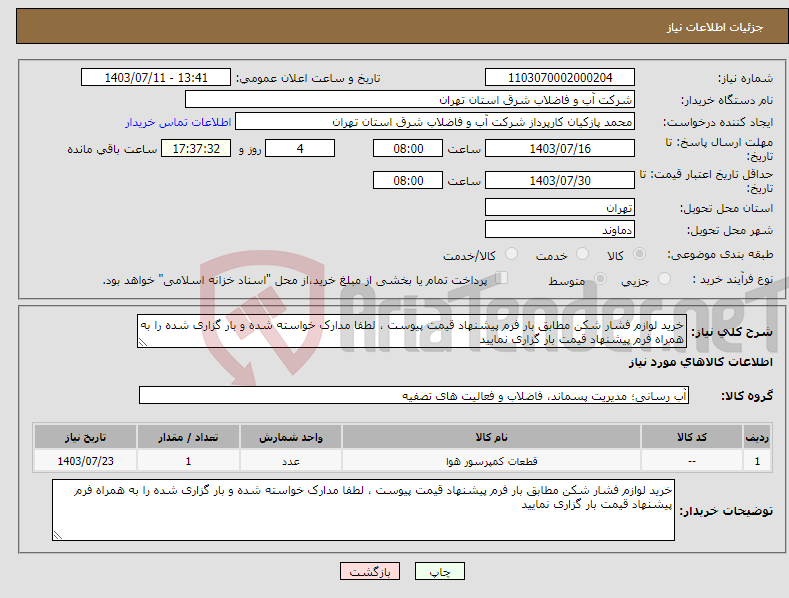Click the announcement date field 1403/07/11 - 13:41

(x=156, y=78)
